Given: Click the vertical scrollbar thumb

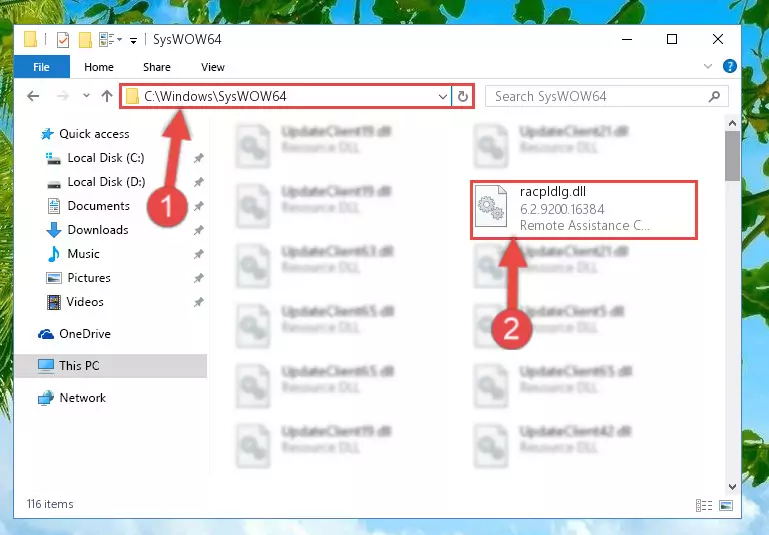Looking at the screenshot, I should click(x=732, y=156).
